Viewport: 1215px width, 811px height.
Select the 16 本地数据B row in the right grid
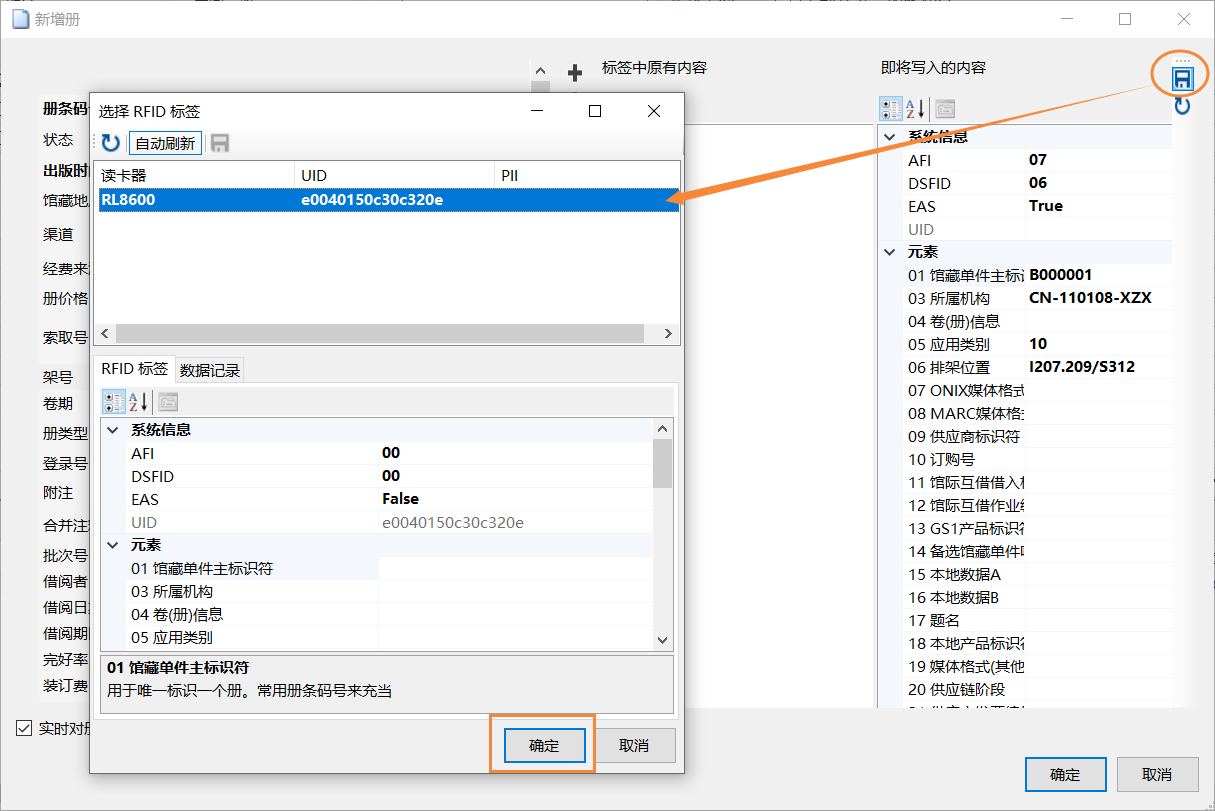(x=1024, y=597)
